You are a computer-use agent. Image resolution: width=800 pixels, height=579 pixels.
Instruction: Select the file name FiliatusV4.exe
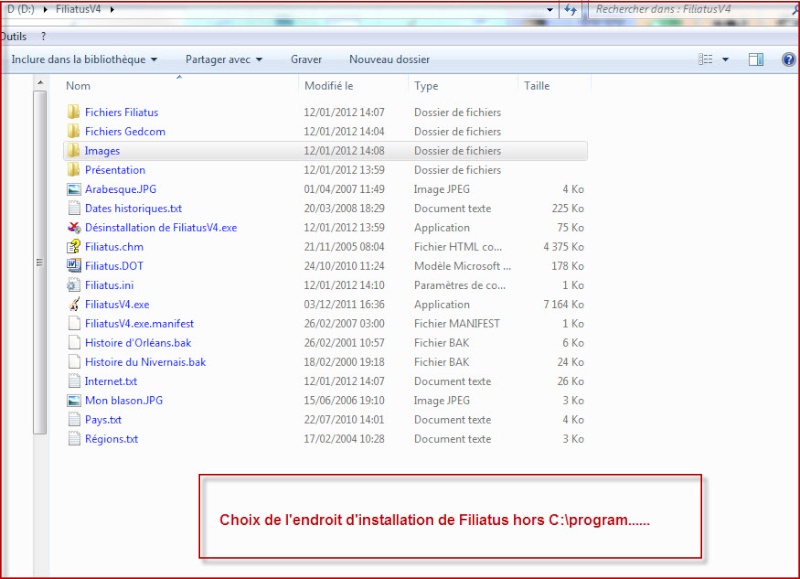(117, 305)
